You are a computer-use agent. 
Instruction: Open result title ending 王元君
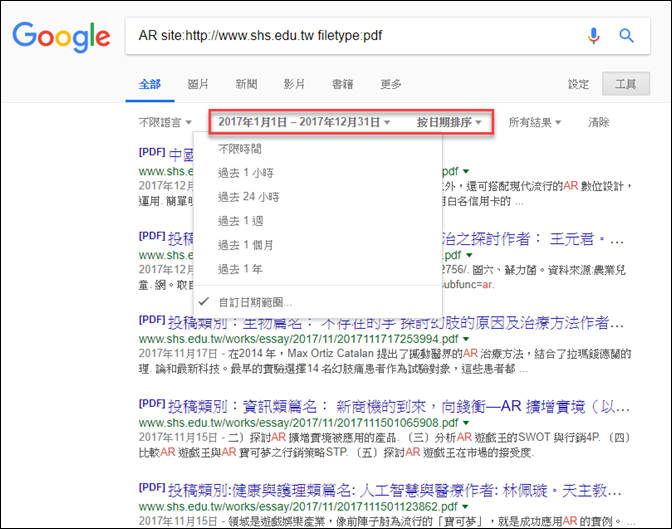click(x=532, y=239)
